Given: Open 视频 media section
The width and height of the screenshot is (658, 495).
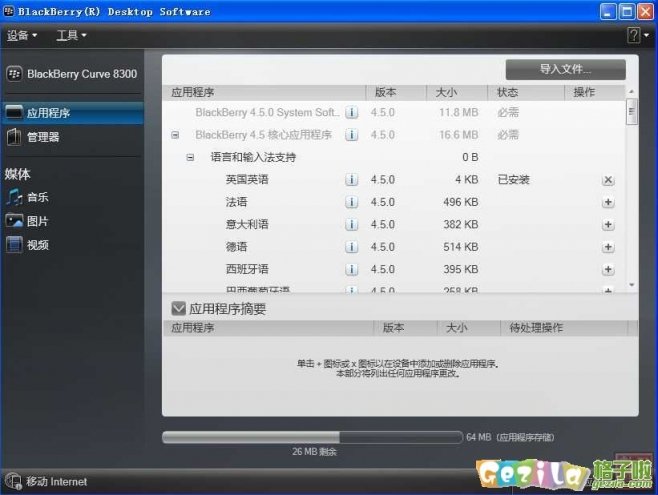Looking at the screenshot, I should [x=28, y=245].
